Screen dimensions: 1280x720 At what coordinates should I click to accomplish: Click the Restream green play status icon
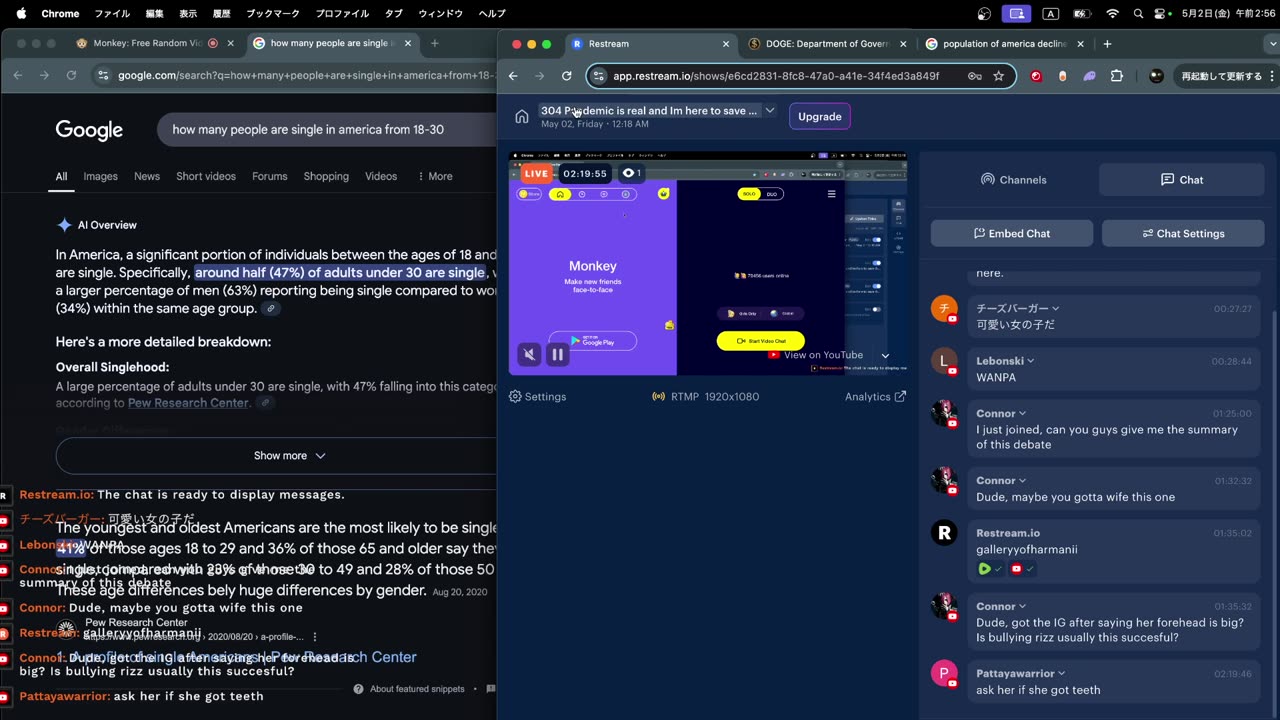(985, 569)
